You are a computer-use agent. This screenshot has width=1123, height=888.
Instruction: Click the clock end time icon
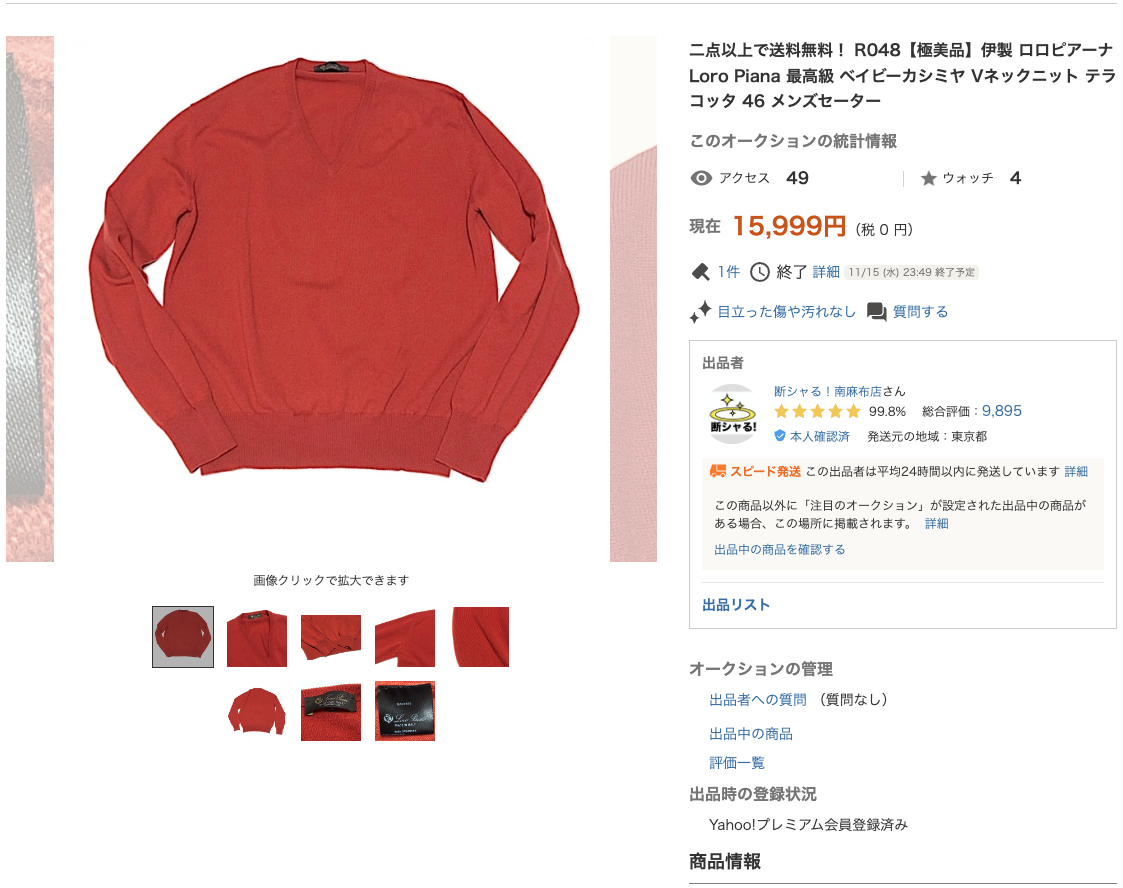point(759,272)
